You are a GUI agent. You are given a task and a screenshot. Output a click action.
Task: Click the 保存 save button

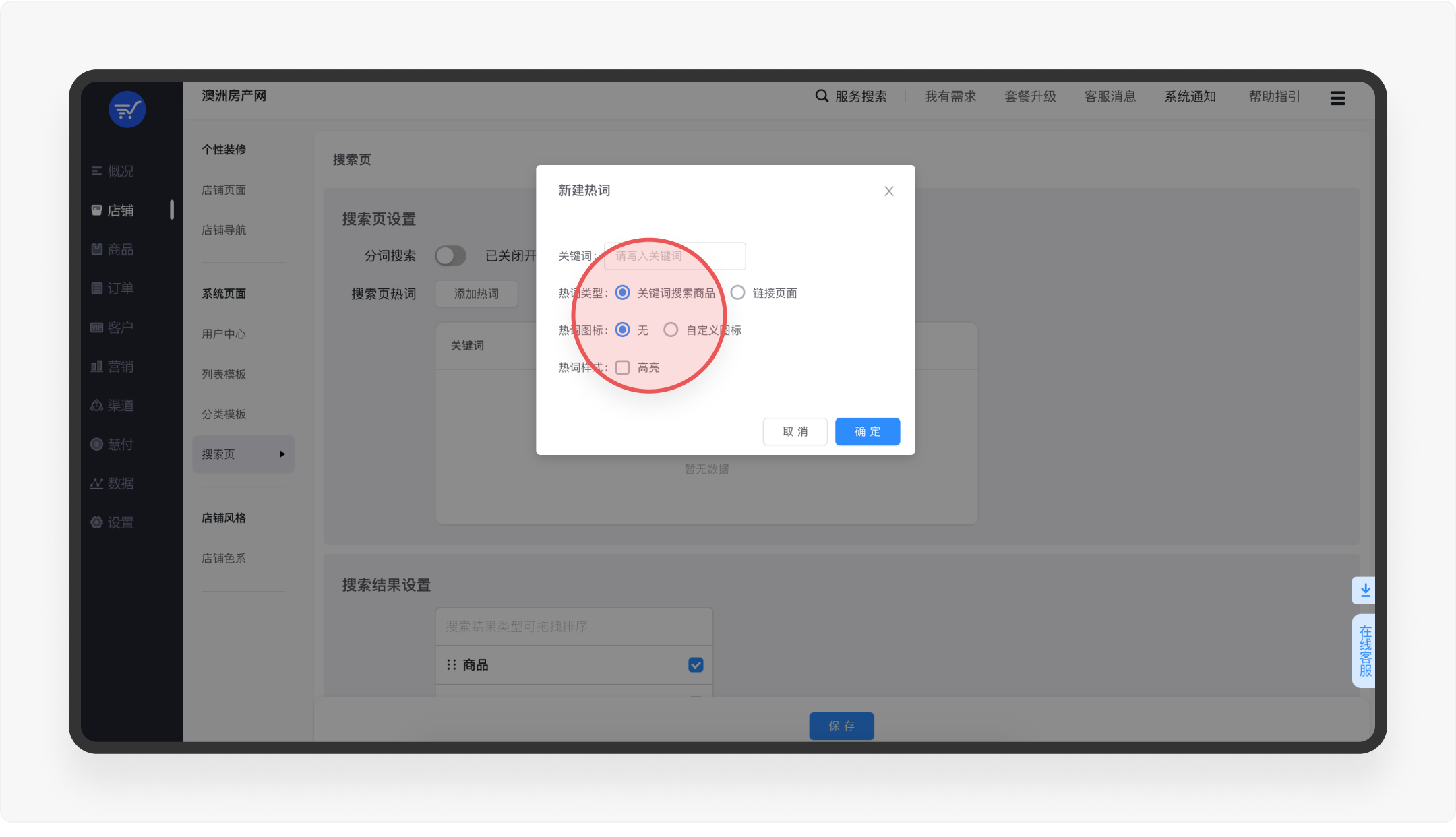click(841, 726)
